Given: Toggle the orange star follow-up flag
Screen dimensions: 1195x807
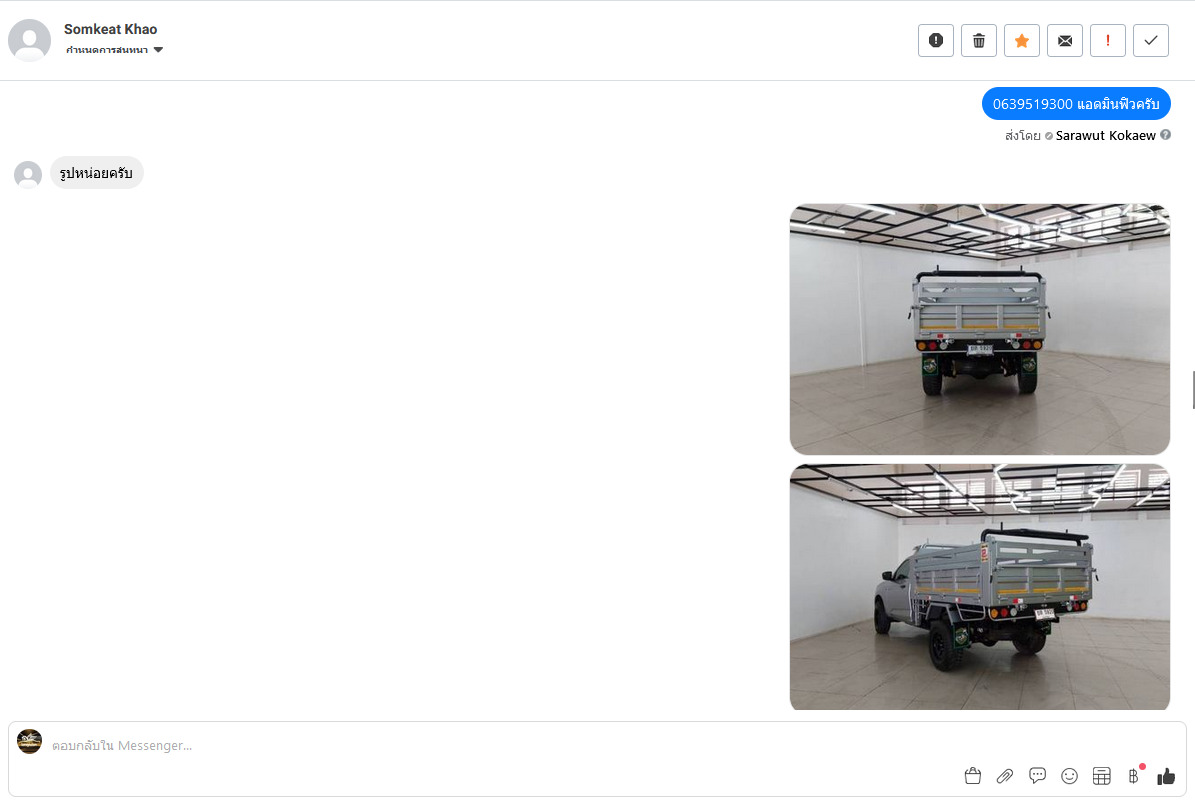Looking at the screenshot, I should tap(1022, 40).
